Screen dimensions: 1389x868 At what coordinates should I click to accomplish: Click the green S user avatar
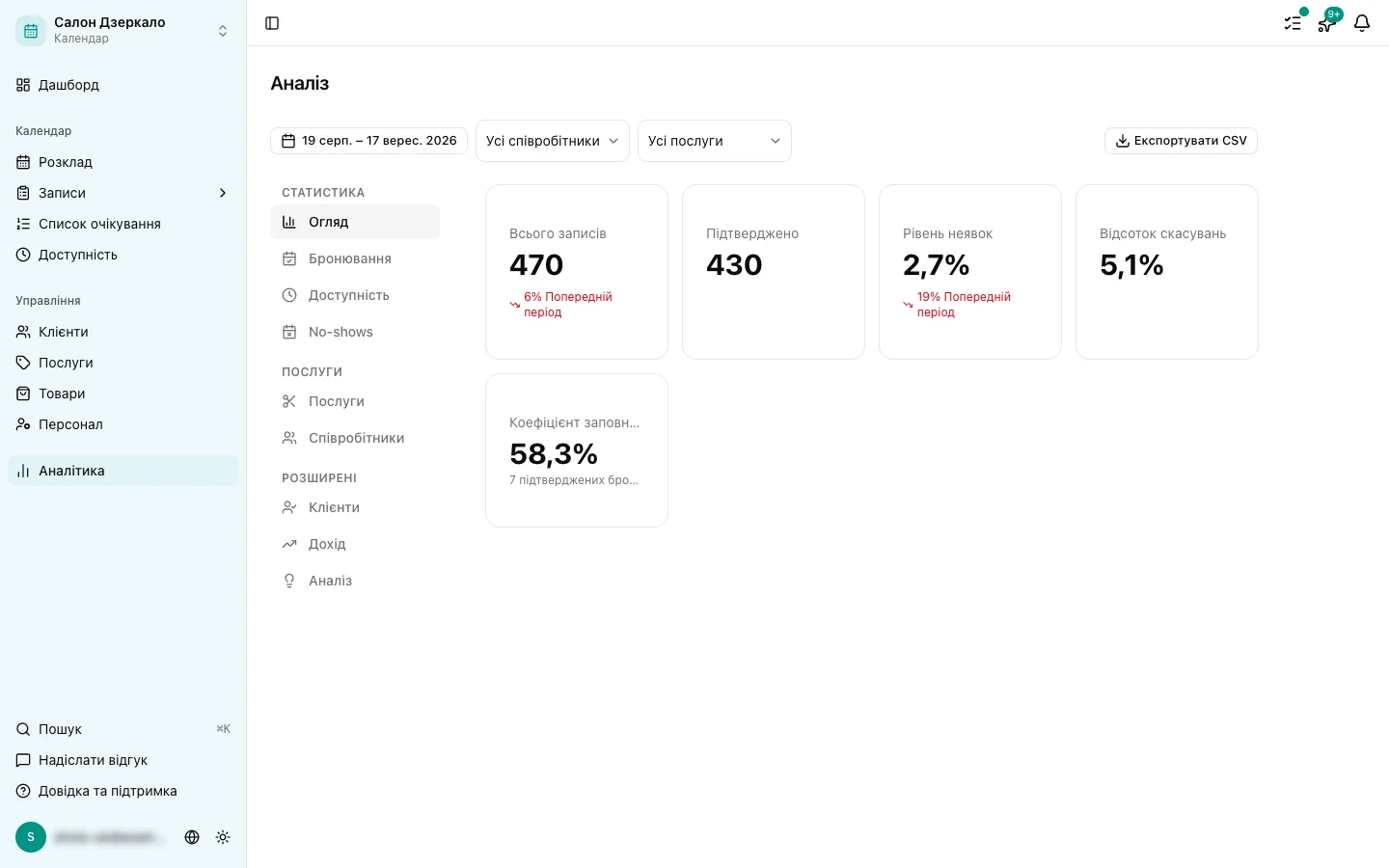click(x=31, y=837)
